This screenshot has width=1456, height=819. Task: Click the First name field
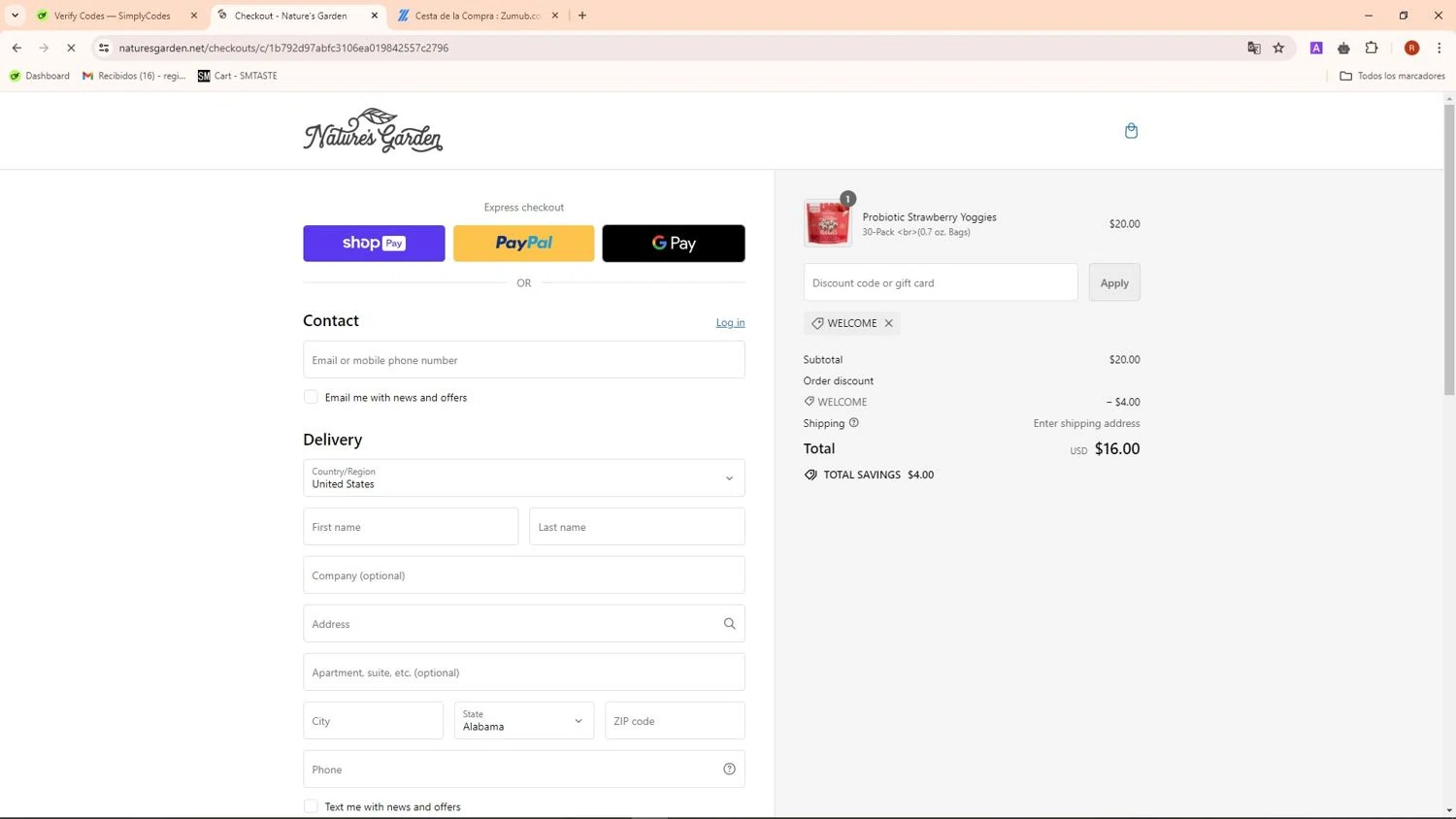click(411, 527)
